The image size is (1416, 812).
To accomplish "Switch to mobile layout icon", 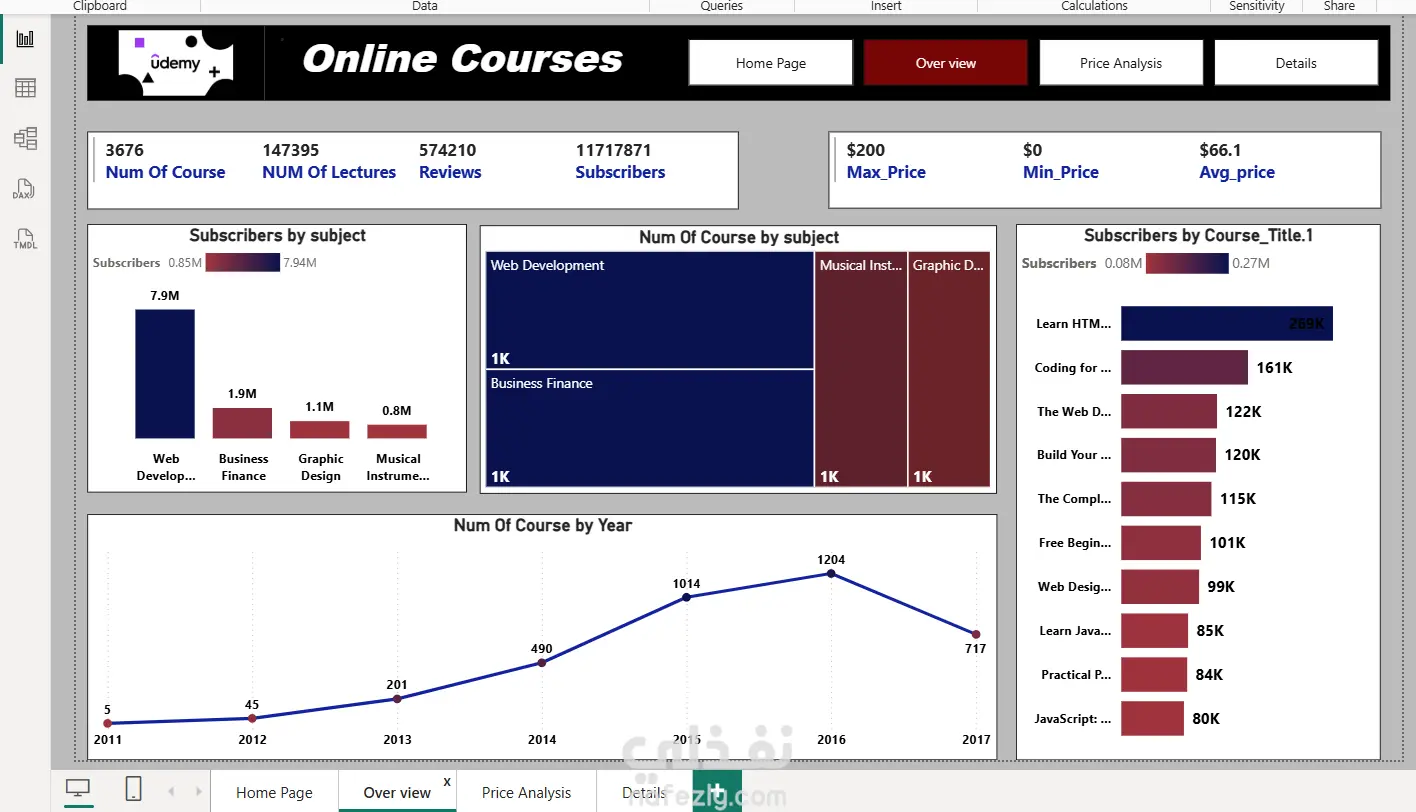I will pos(133,789).
